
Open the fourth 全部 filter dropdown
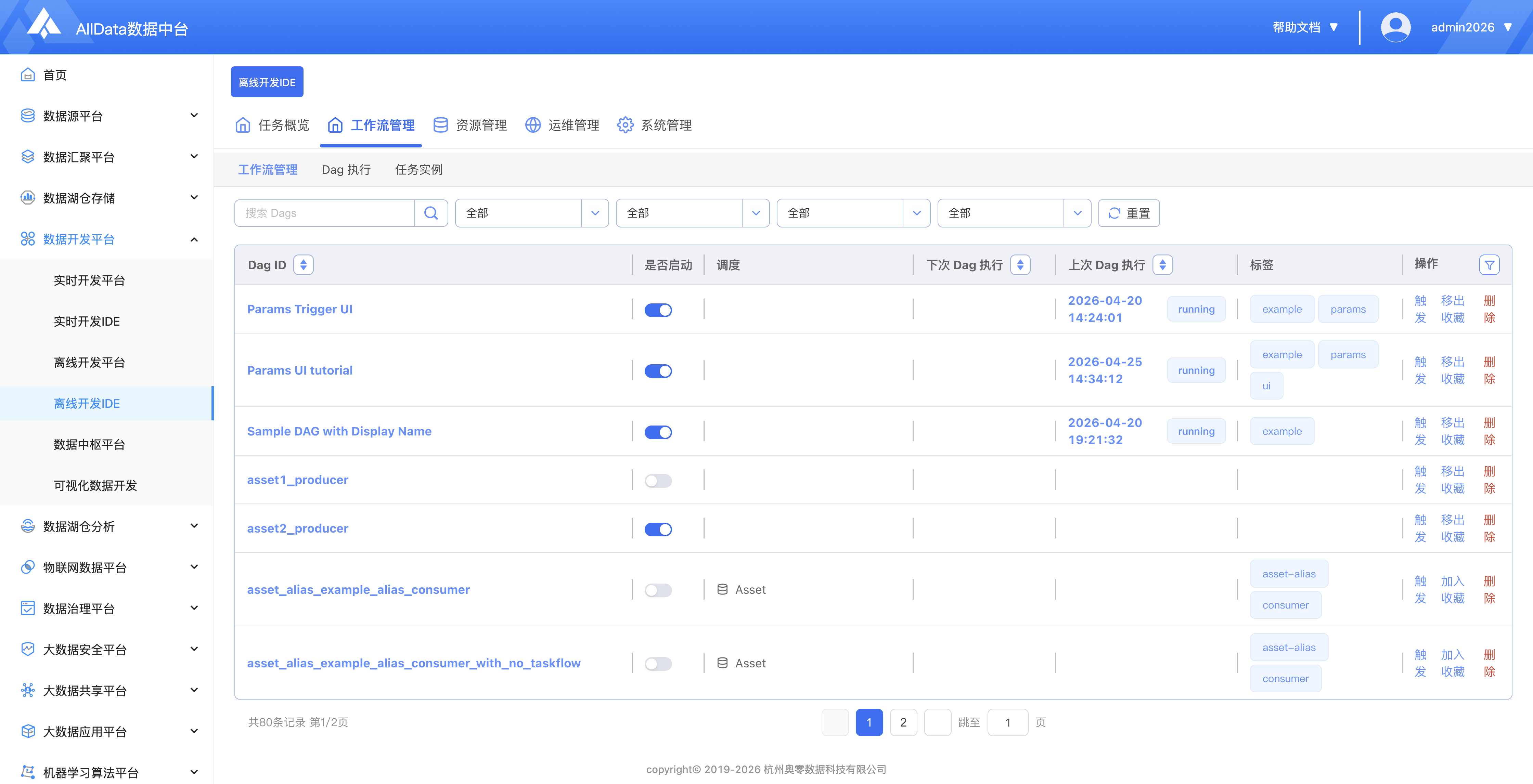click(1014, 213)
